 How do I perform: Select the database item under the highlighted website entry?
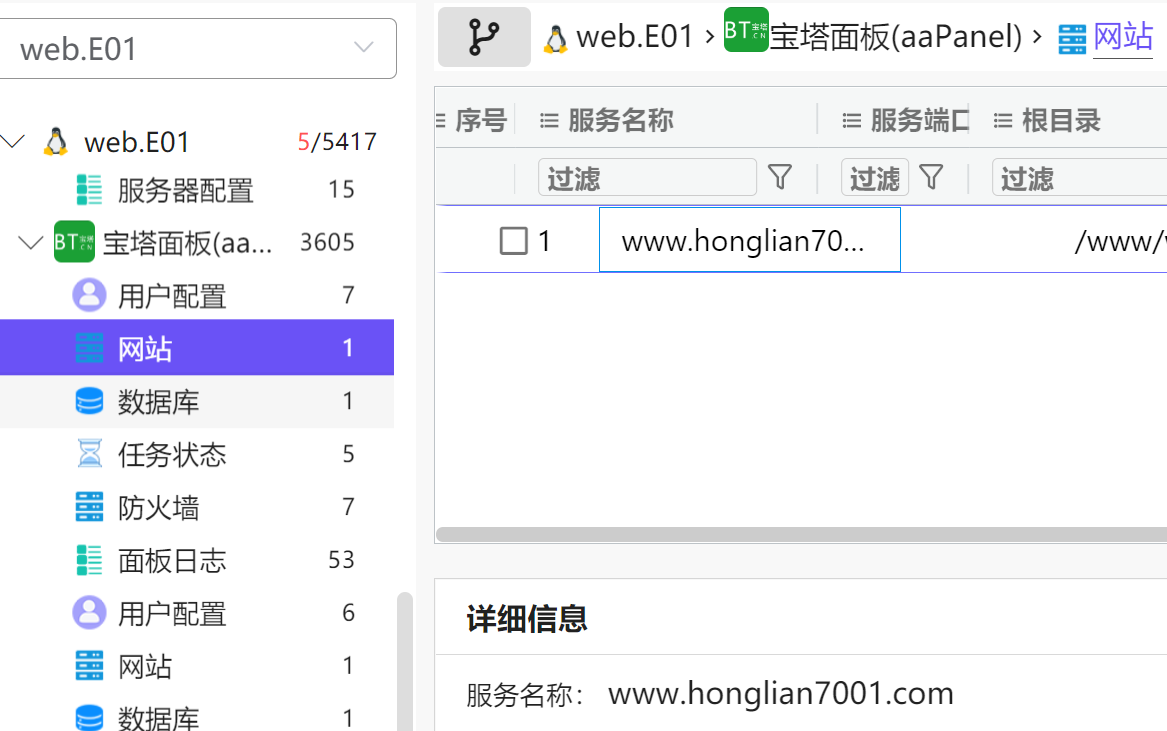pos(158,402)
